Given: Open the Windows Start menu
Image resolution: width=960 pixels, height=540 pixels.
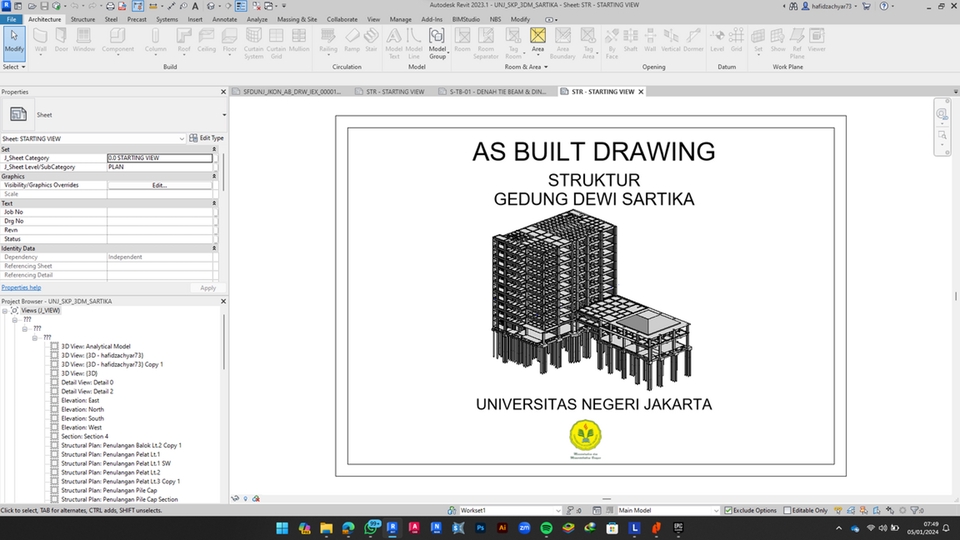Looking at the screenshot, I should [x=282, y=528].
